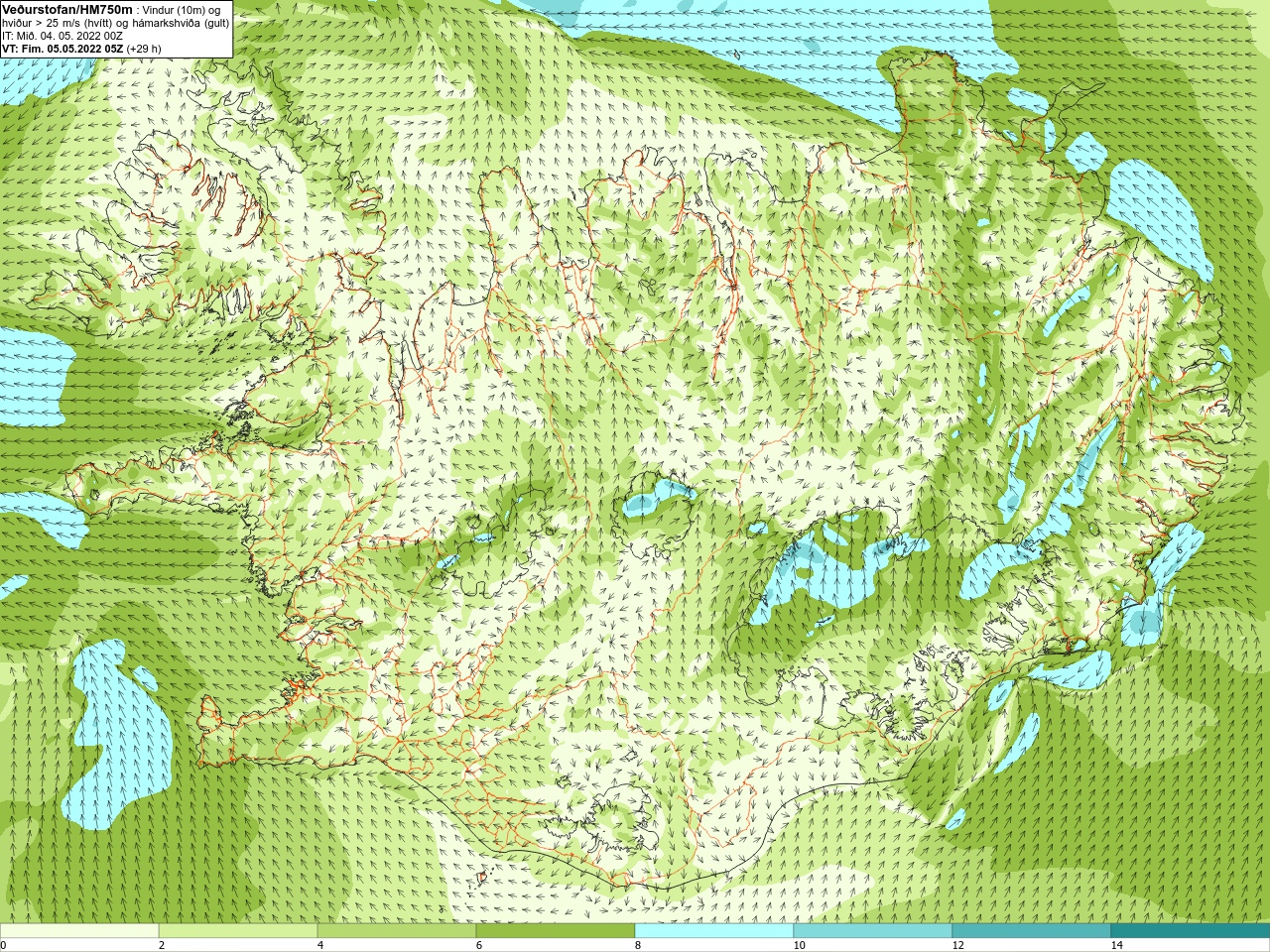Click the scale label "2"
The height and width of the screenshot is (952, 1270).
[x=162, y=945]
